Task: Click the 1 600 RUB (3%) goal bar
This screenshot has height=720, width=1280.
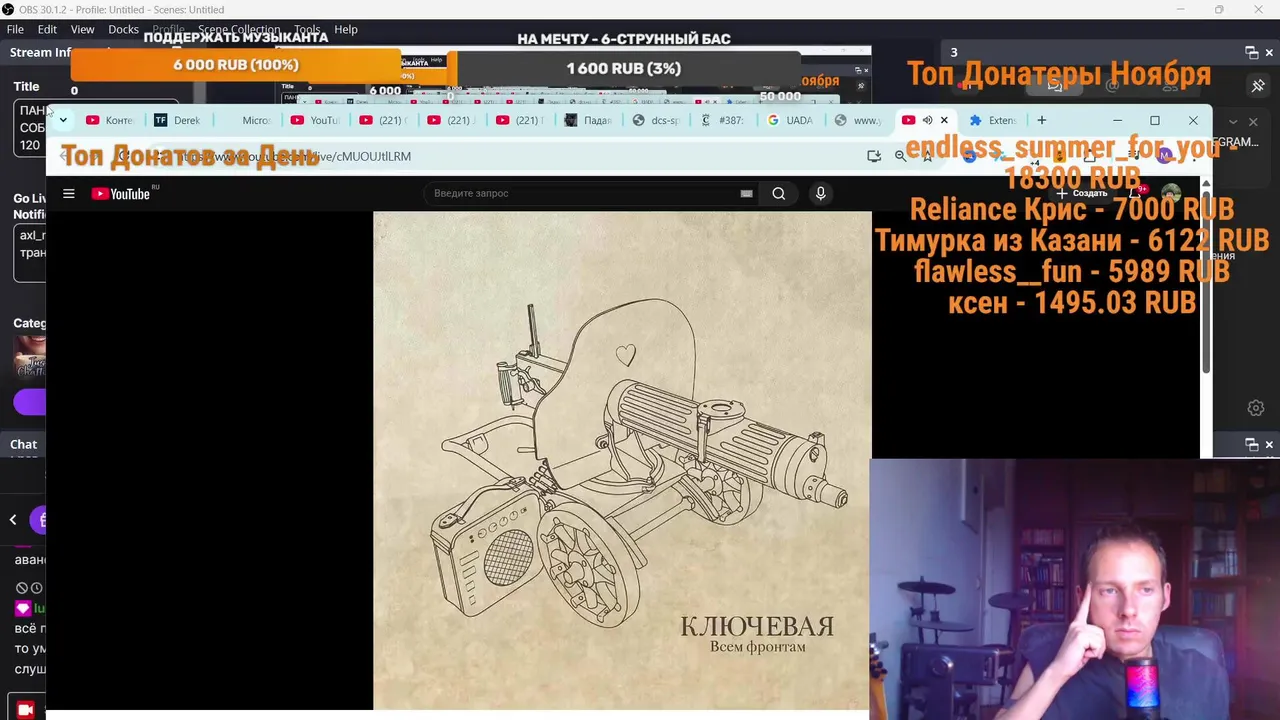Action: pos(623,68)
